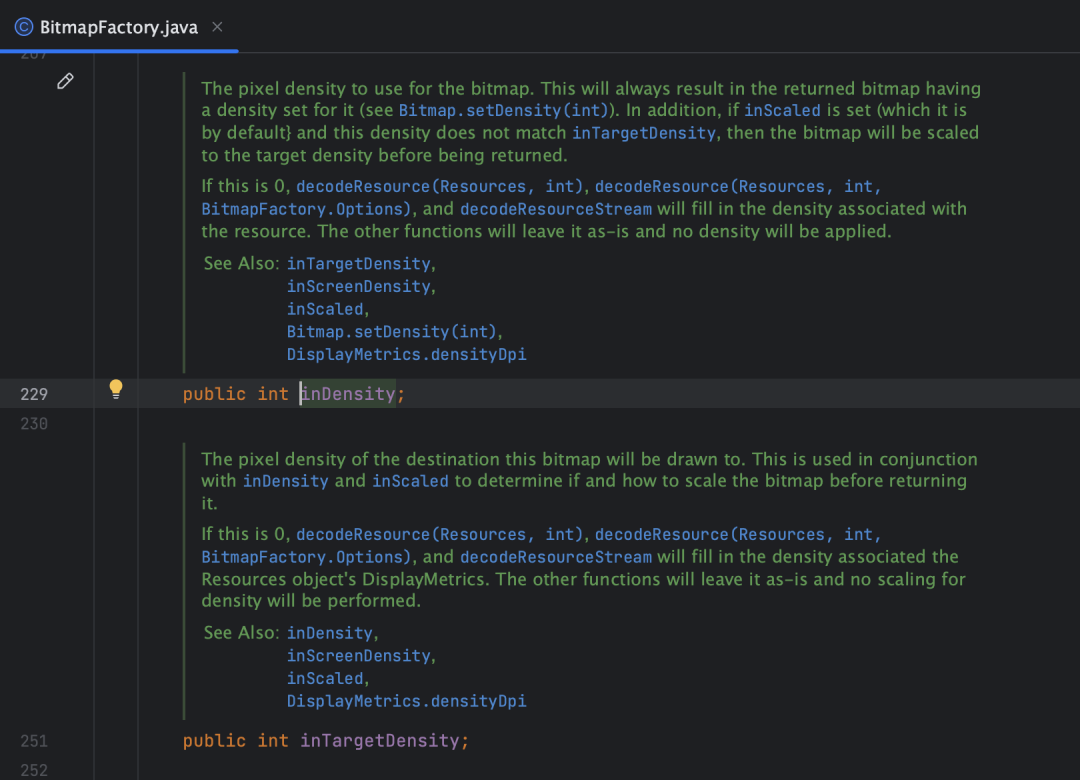Screen dimensions: 1080x780
Task: Open inScaled in inDensity's See Also list
Action: point(325,309)
